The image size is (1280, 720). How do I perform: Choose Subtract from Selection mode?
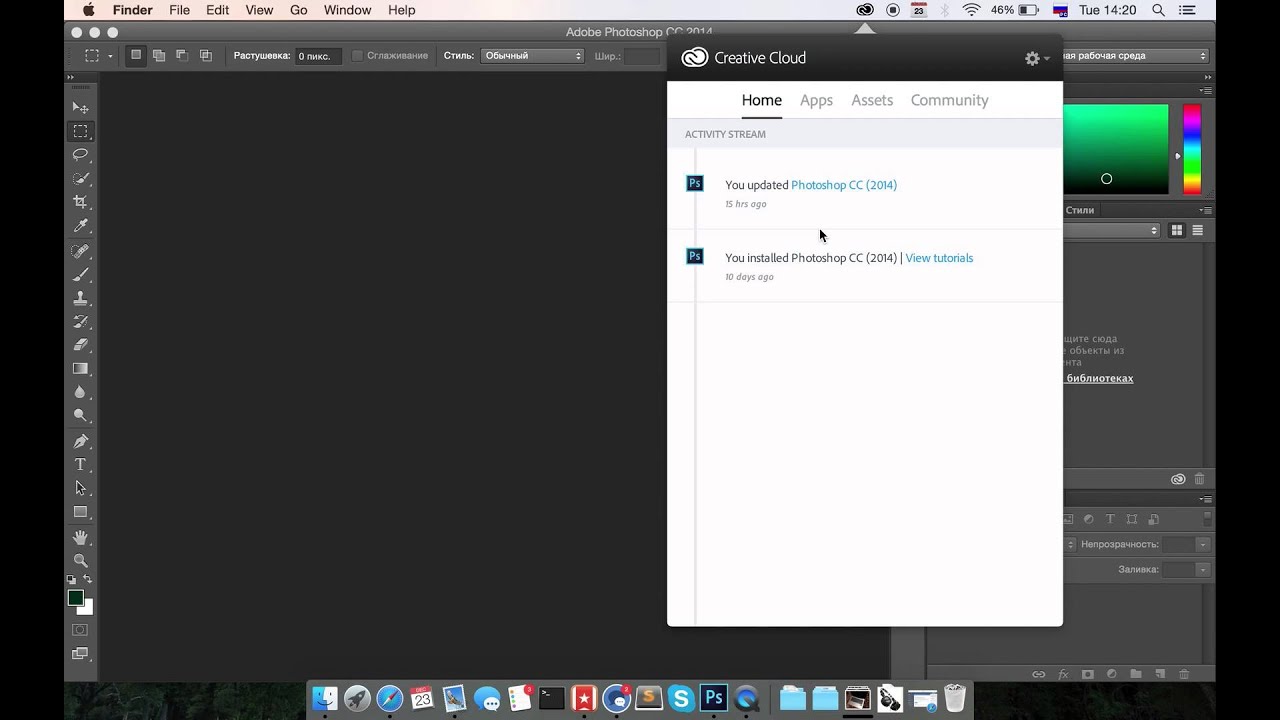point(182,56)
